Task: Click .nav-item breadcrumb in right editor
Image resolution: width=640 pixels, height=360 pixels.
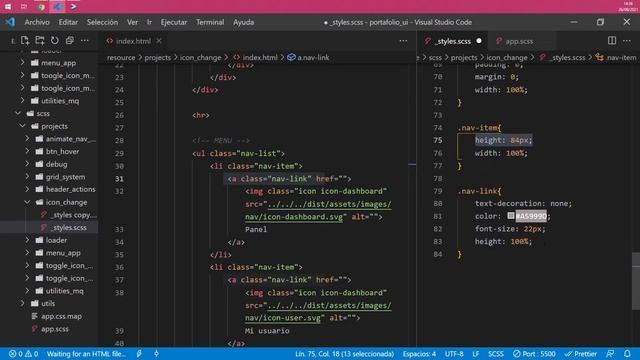Action: (x=621, y=58)
